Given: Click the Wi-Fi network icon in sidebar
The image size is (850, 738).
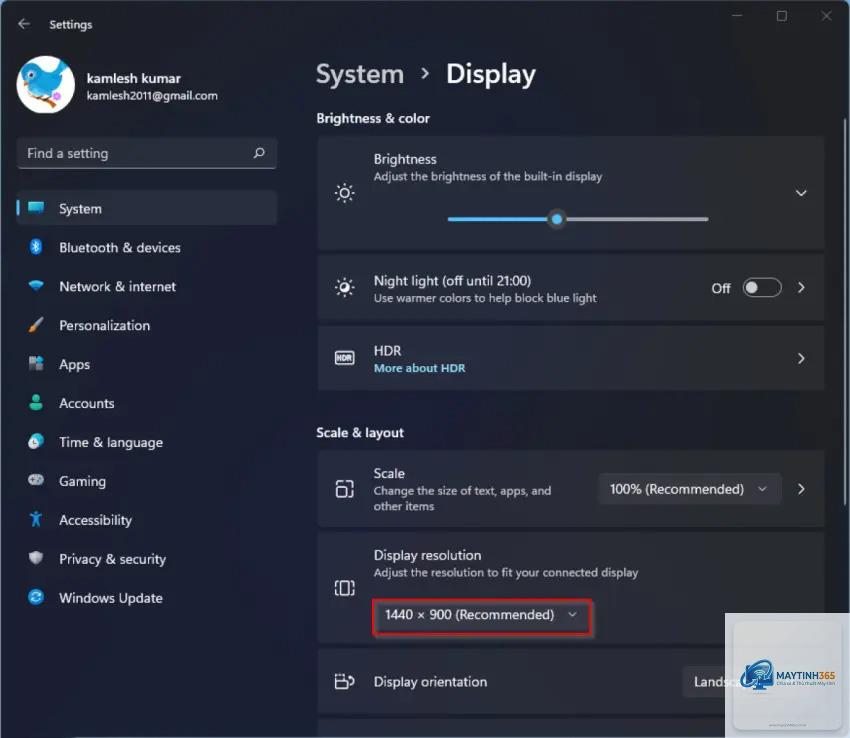Looking at the screenshot, I should click(x=36, y=286).
